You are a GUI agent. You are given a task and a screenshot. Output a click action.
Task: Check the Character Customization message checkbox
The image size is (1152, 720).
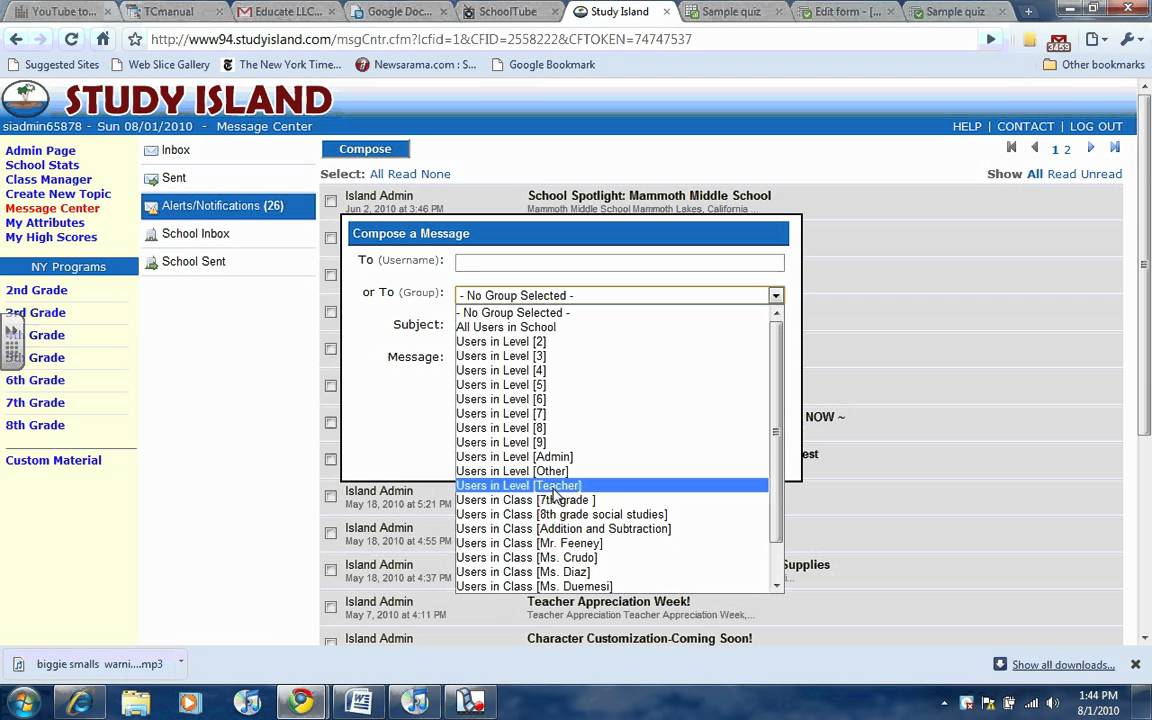click(x=331, y=641)
